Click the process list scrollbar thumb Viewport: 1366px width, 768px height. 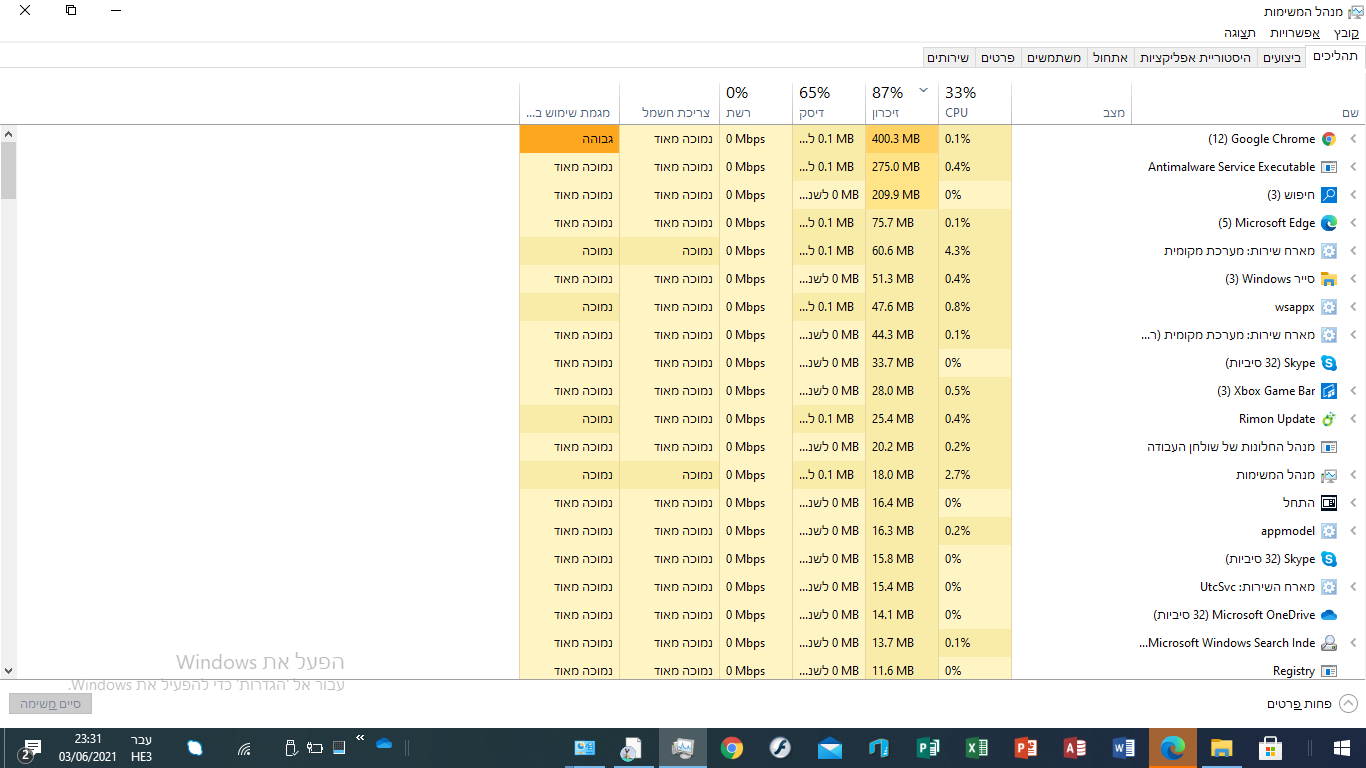point(8,170)
